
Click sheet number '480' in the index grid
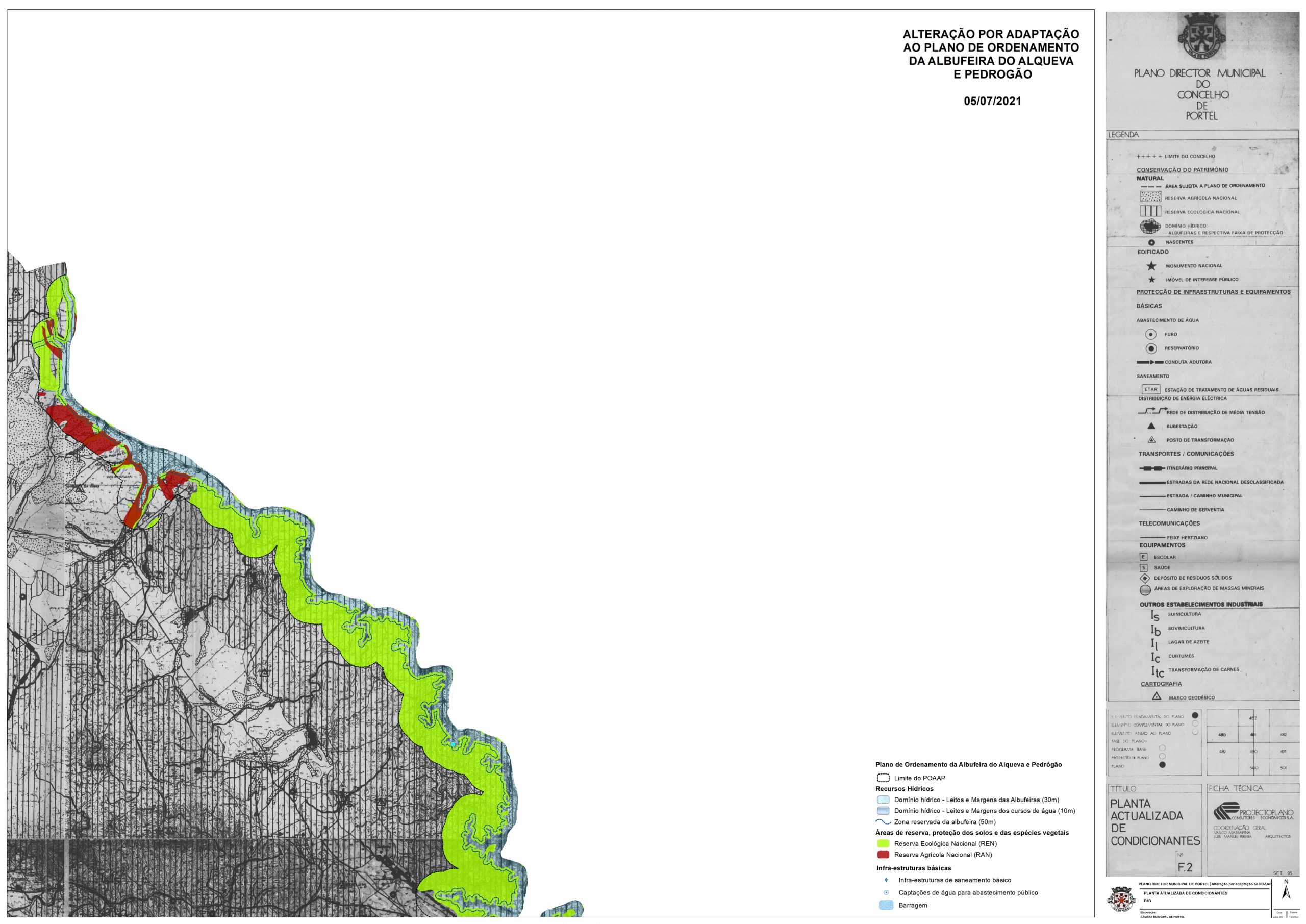tap(1222, 735)
